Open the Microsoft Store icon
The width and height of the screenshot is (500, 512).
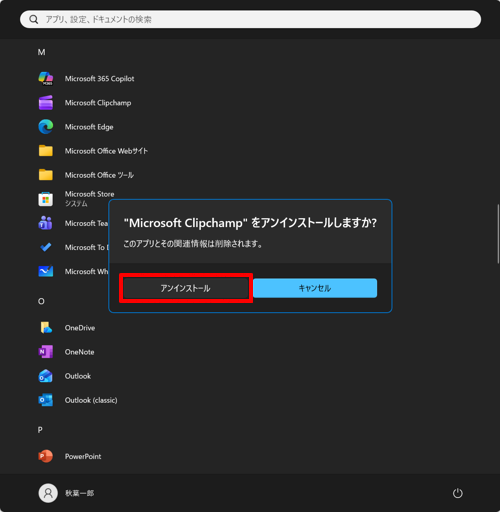tap(46, 199)
